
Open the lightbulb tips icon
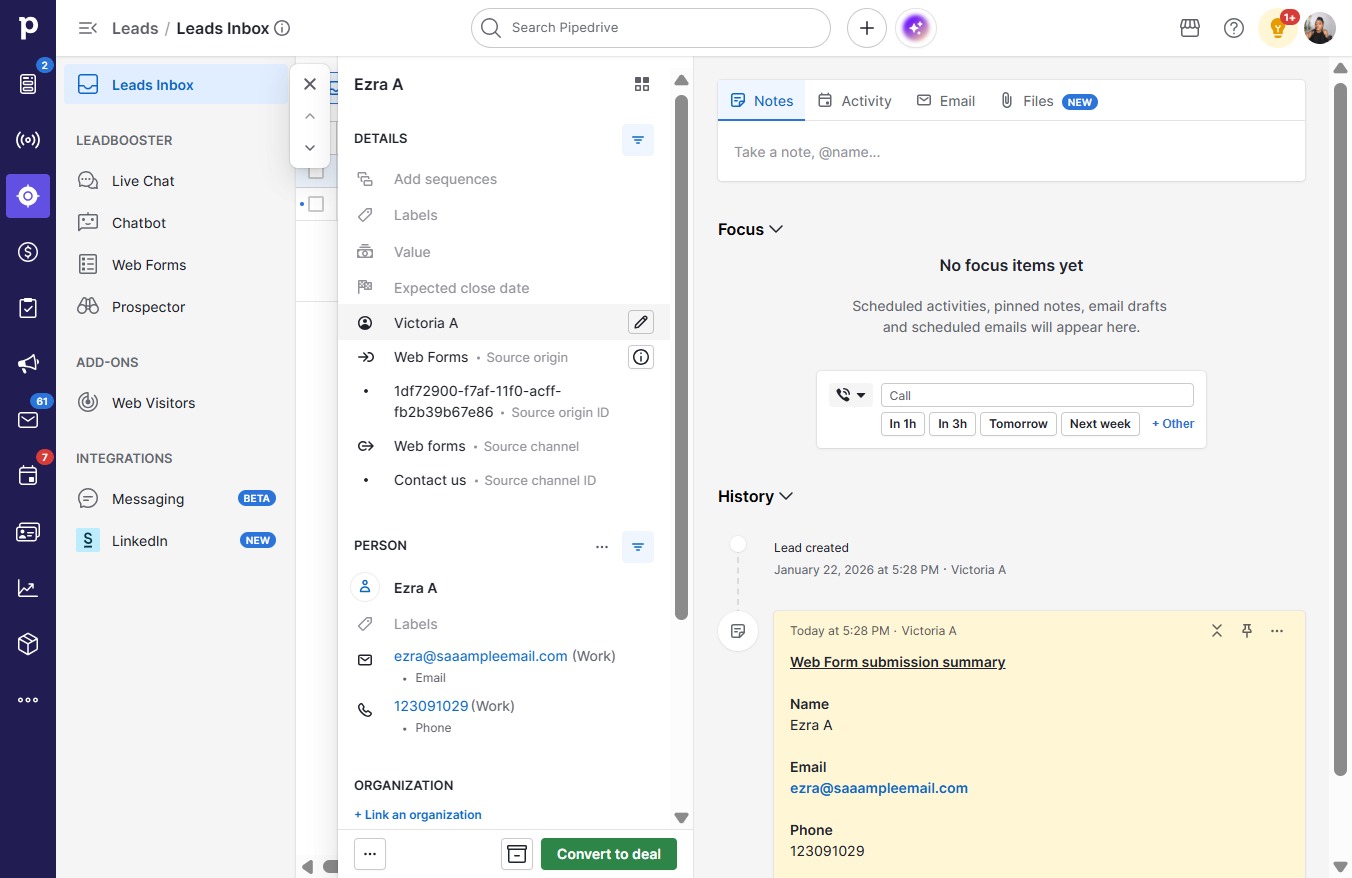(x=1278, y=28)
